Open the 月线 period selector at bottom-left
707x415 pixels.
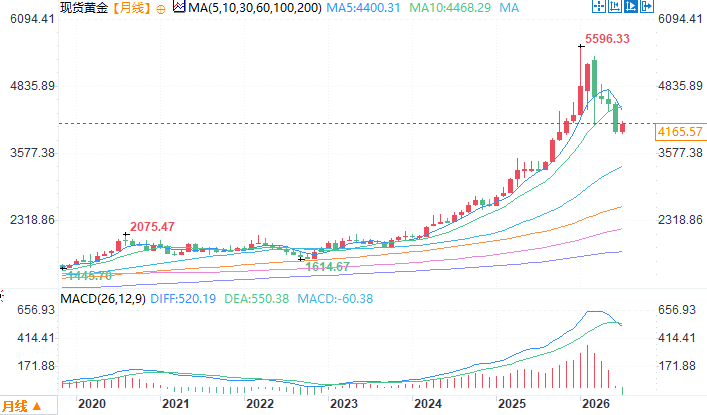[22, 406]
